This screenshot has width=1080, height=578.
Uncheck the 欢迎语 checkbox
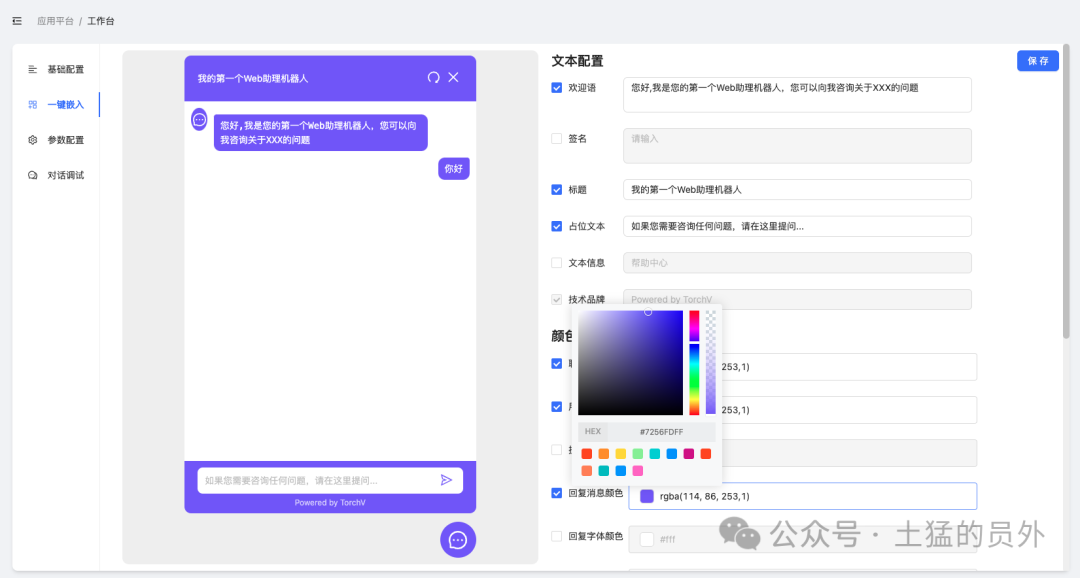[557, 87]
